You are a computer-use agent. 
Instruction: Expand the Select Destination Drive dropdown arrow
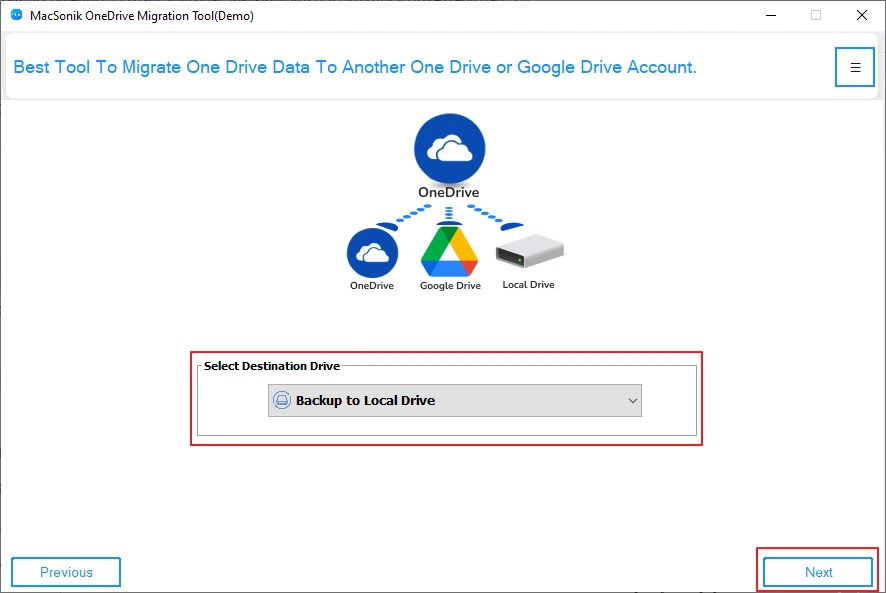pyautogui.click(x=632, y=401)
